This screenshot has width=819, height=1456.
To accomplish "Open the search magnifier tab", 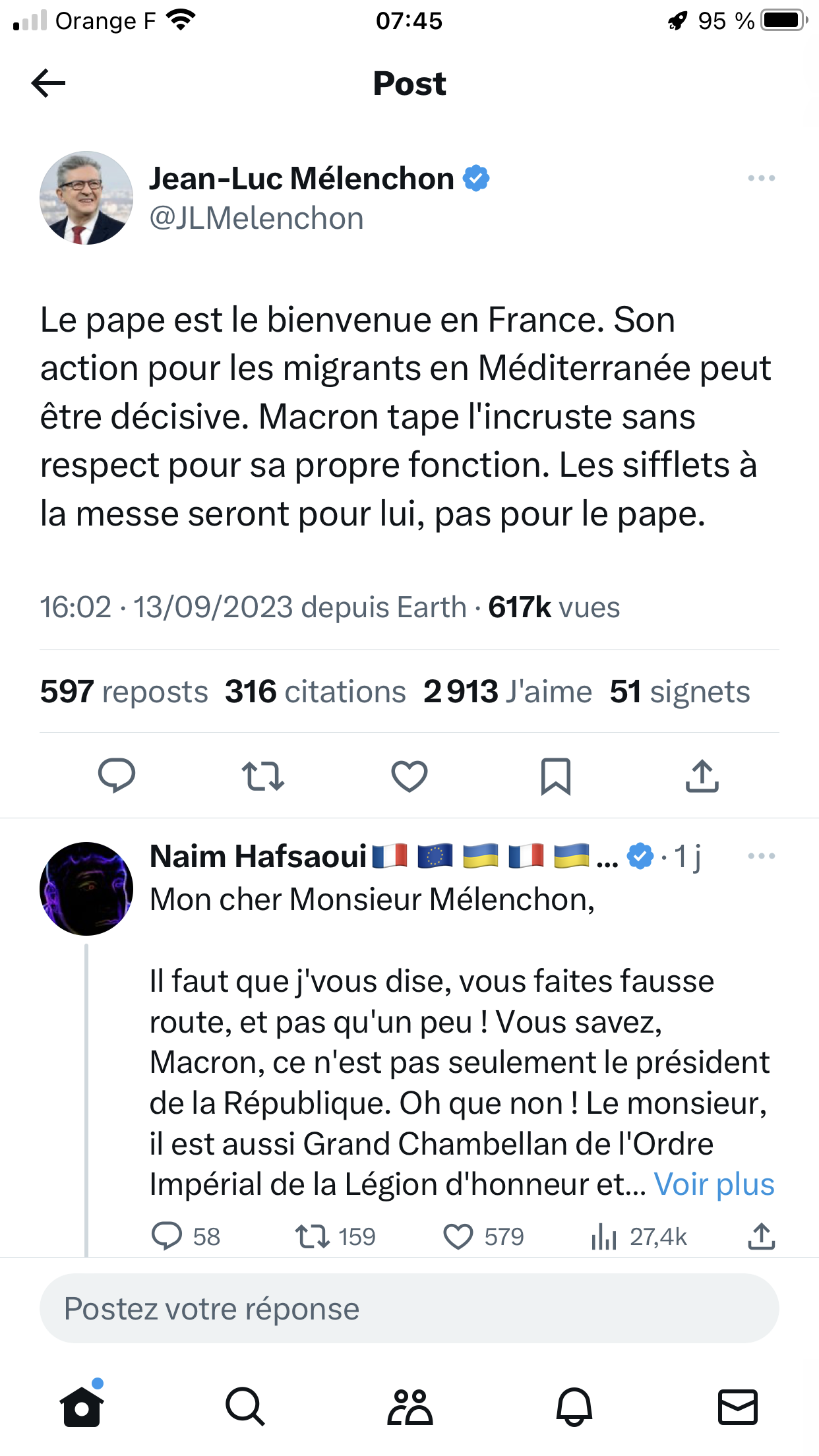I will click(245, 1407).
